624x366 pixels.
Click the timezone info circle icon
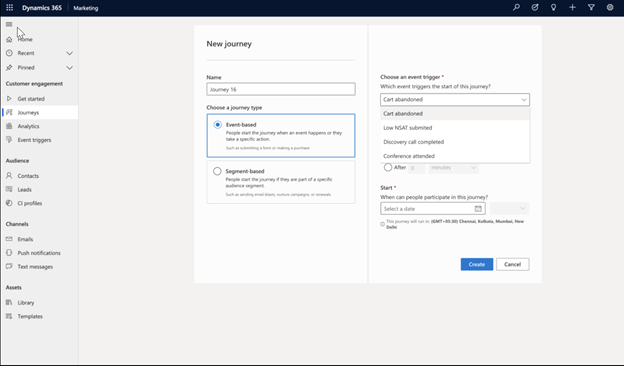pyautogui.click(x=382, y=224)
